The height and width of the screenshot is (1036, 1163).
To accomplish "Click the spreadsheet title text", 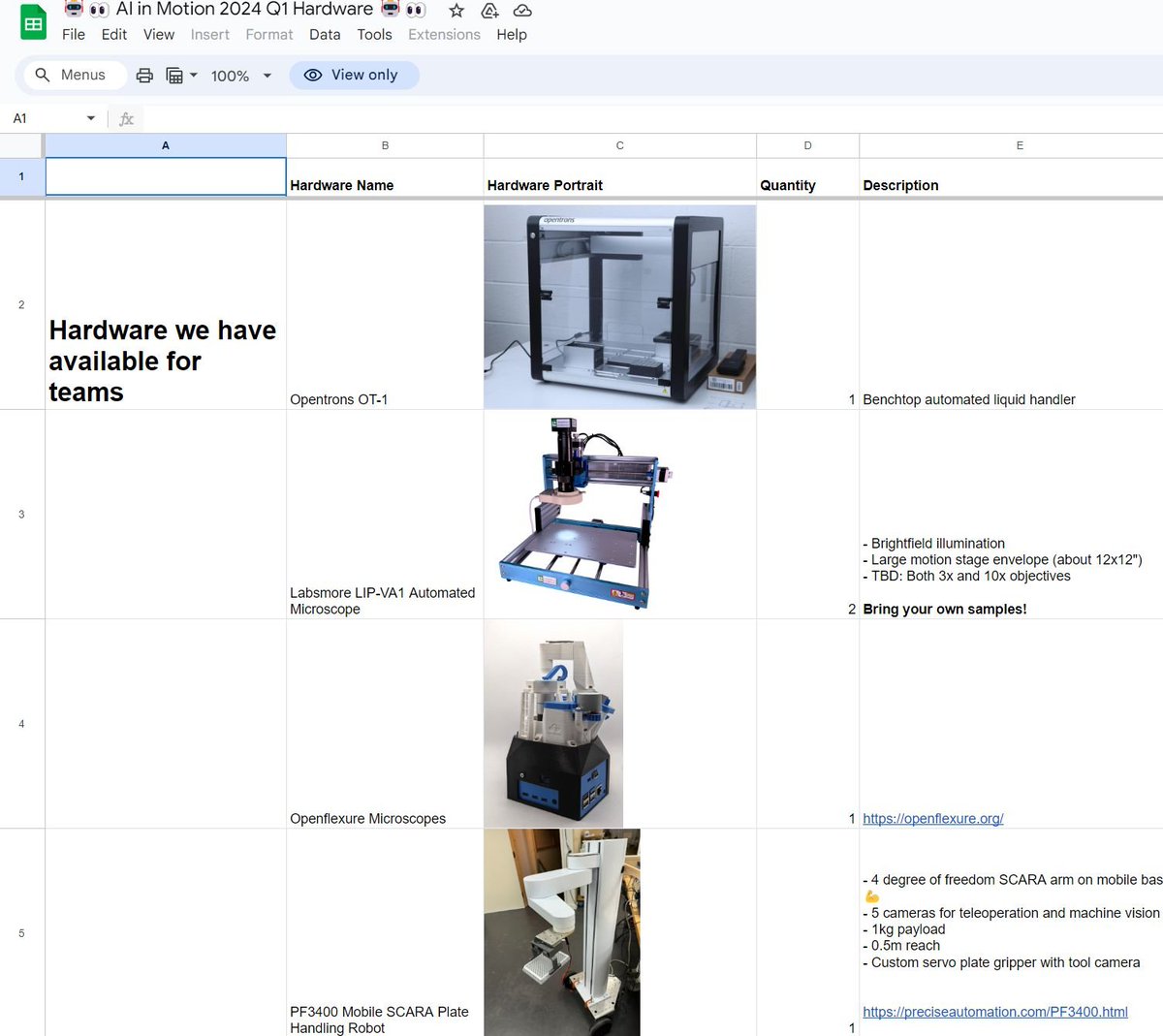I will (x=244, y=10).
